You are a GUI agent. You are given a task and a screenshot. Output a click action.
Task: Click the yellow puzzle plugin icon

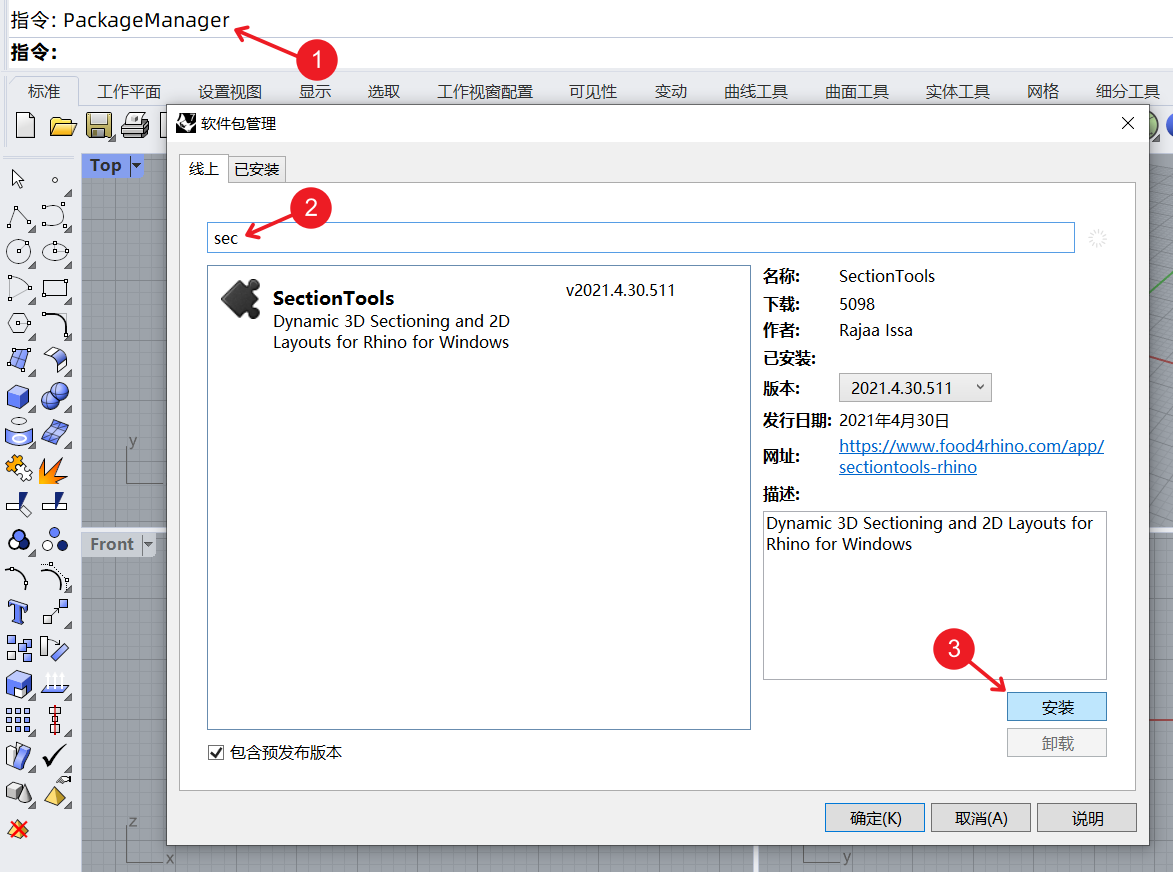(18, 467)
